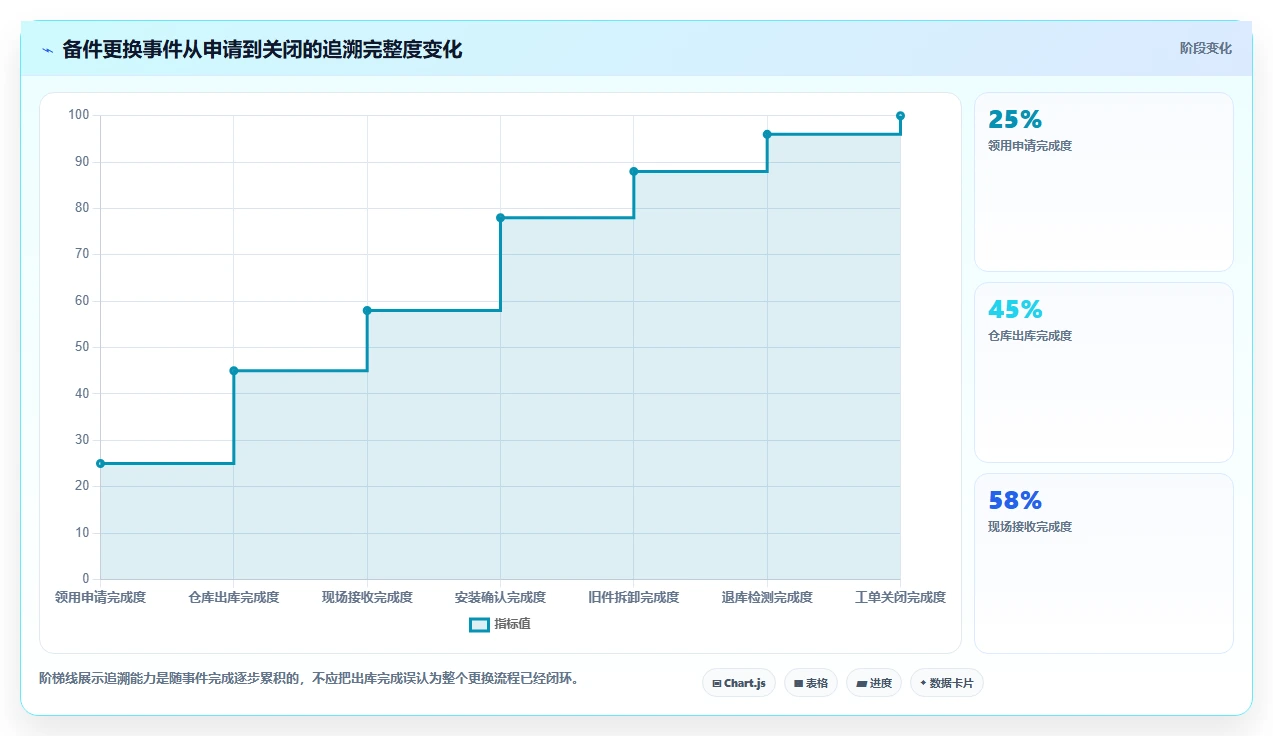Click x-axis label 工单关闭完成度
The image size is (1273, 736).
pos(900,597)
